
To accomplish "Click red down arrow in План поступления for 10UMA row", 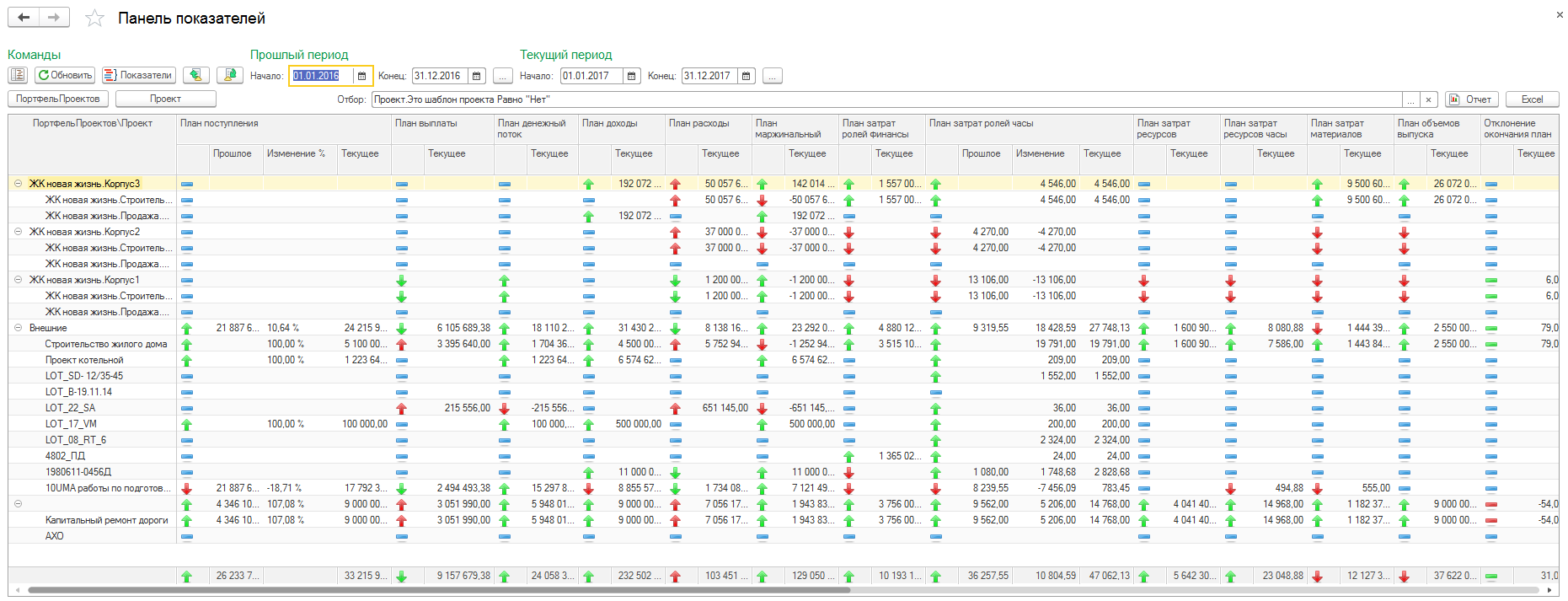I will 186,488.
